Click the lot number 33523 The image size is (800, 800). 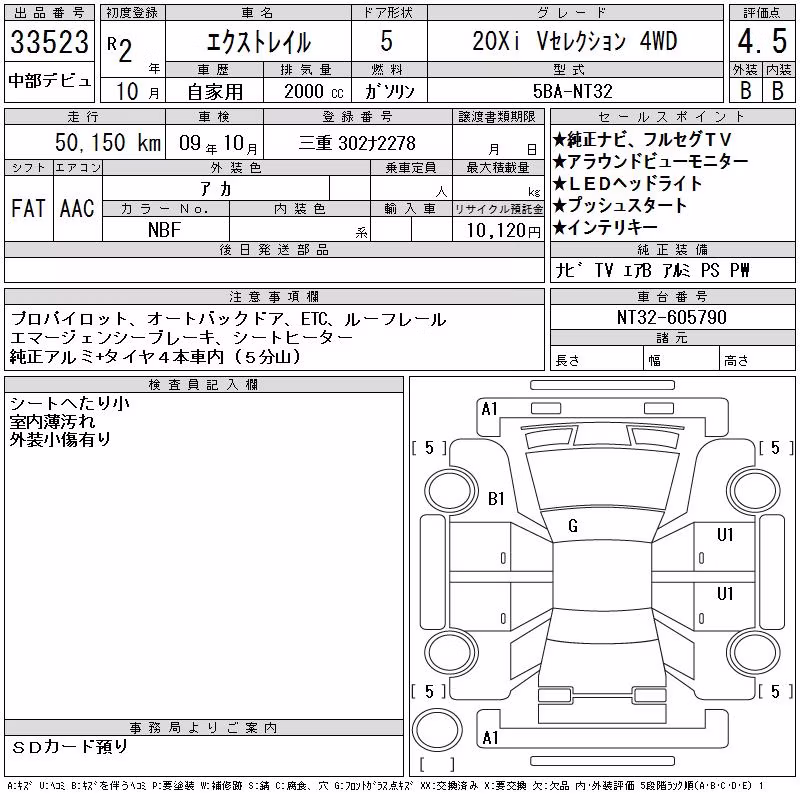pos(49,42)
